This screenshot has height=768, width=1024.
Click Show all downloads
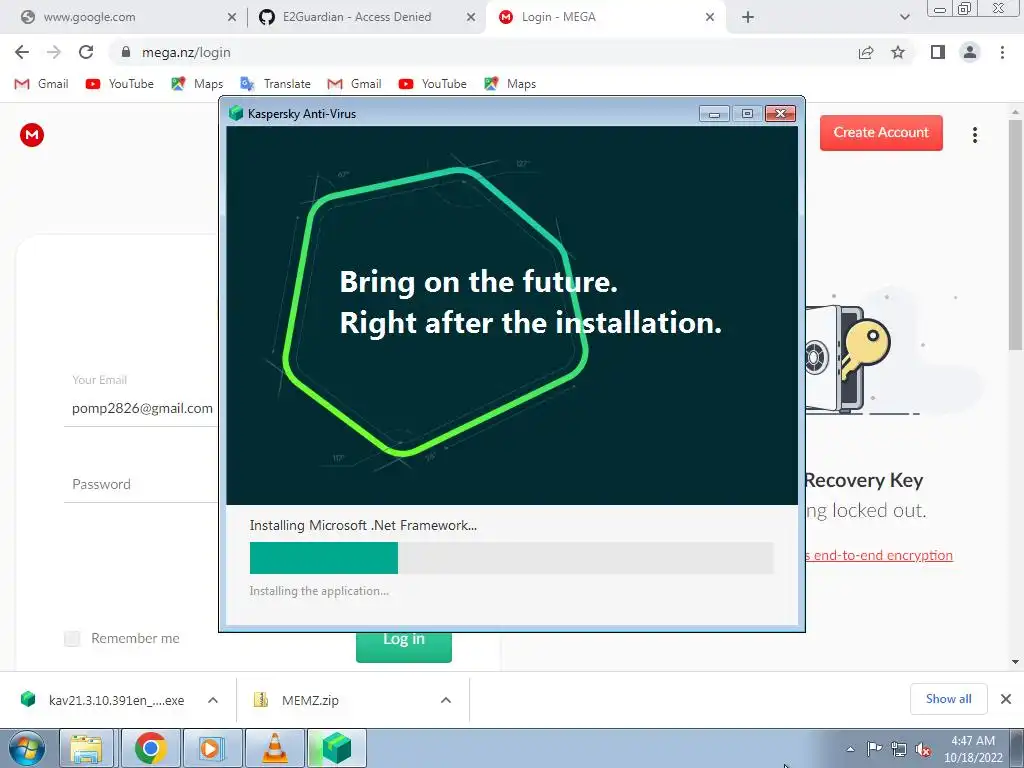click(x=948, y=699)
